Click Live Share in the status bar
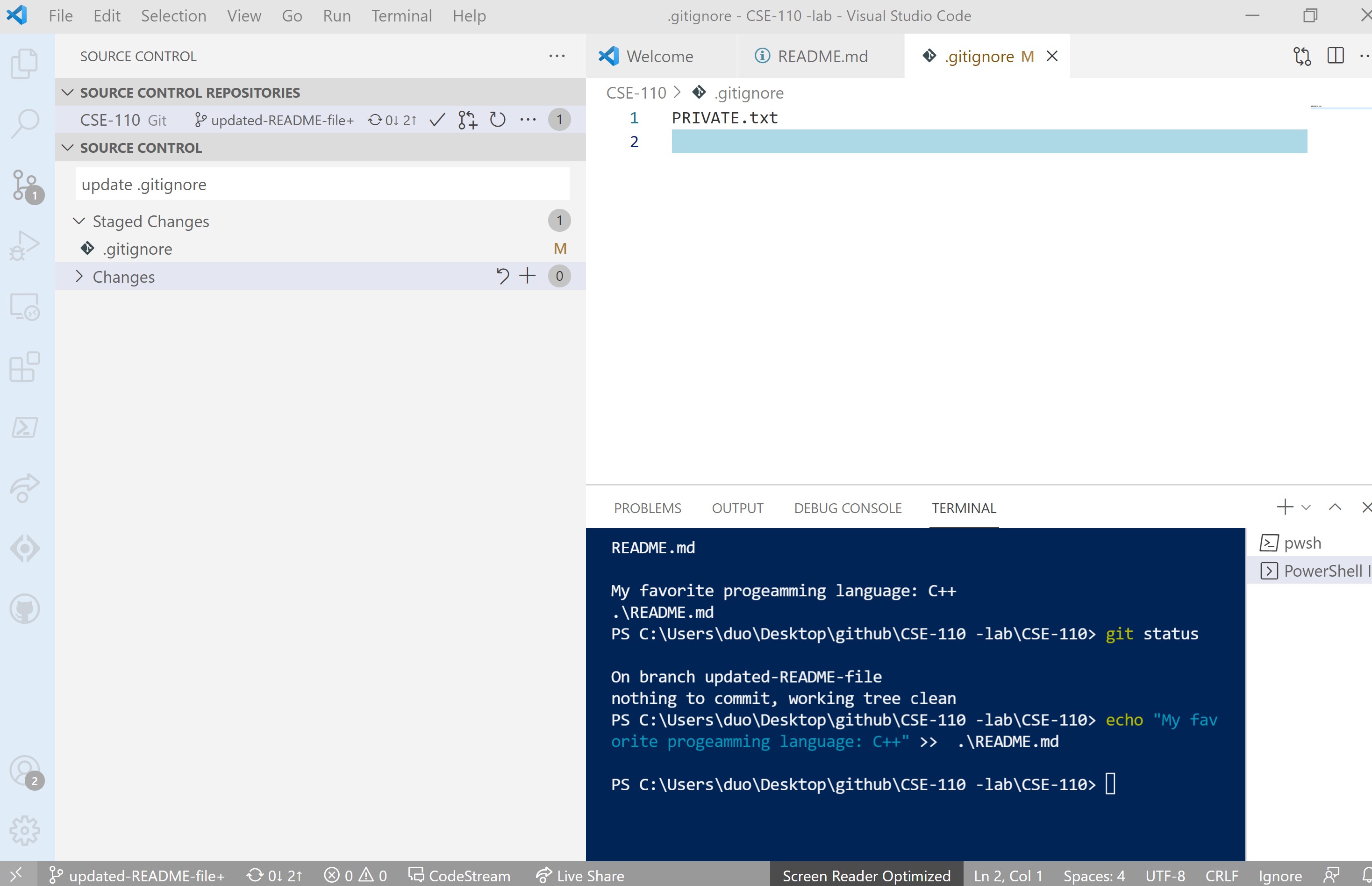 580,875
